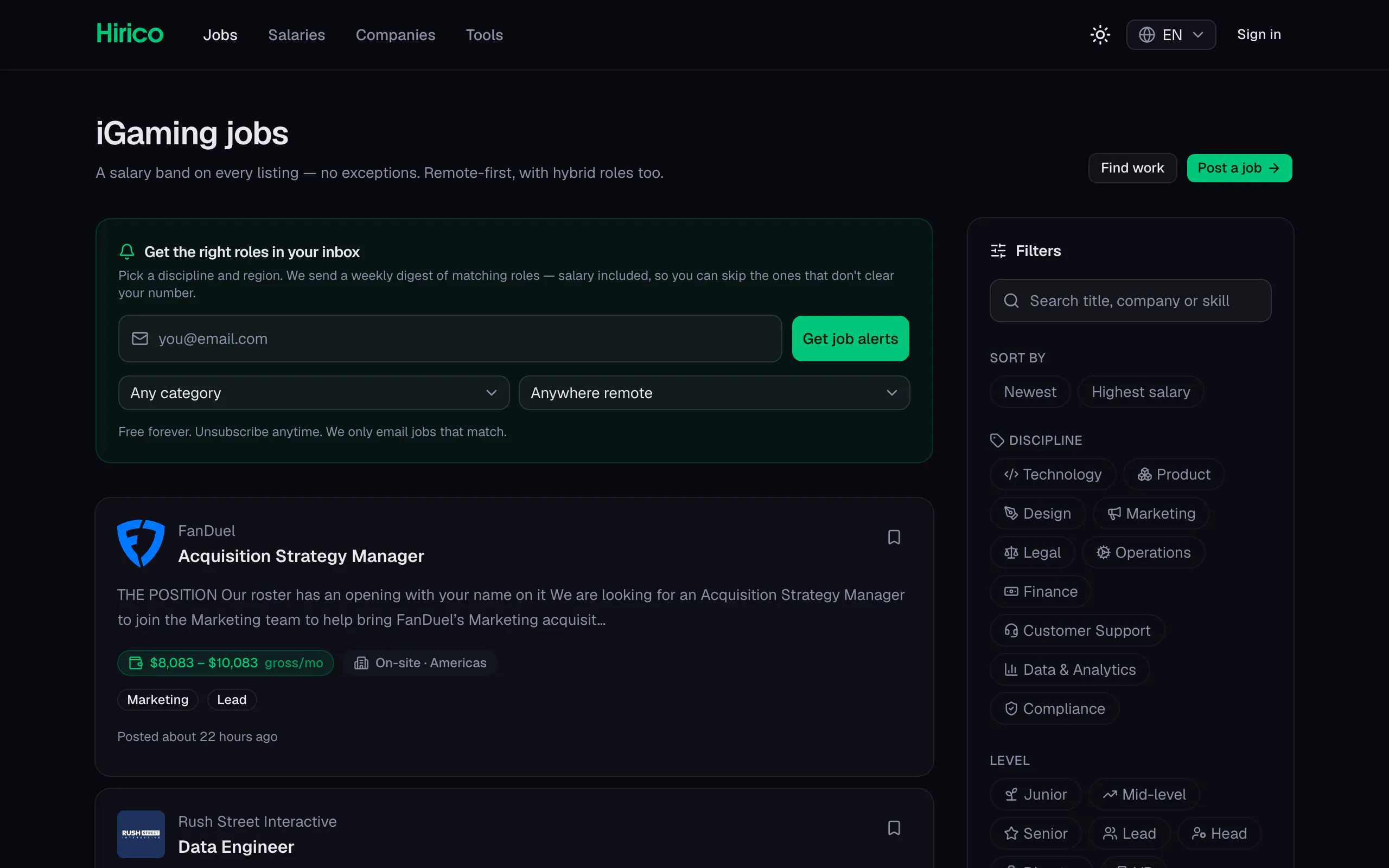Sort jobs by Newest
This screenshot has height=868, width=1389.
click(x=1030, y=392)
